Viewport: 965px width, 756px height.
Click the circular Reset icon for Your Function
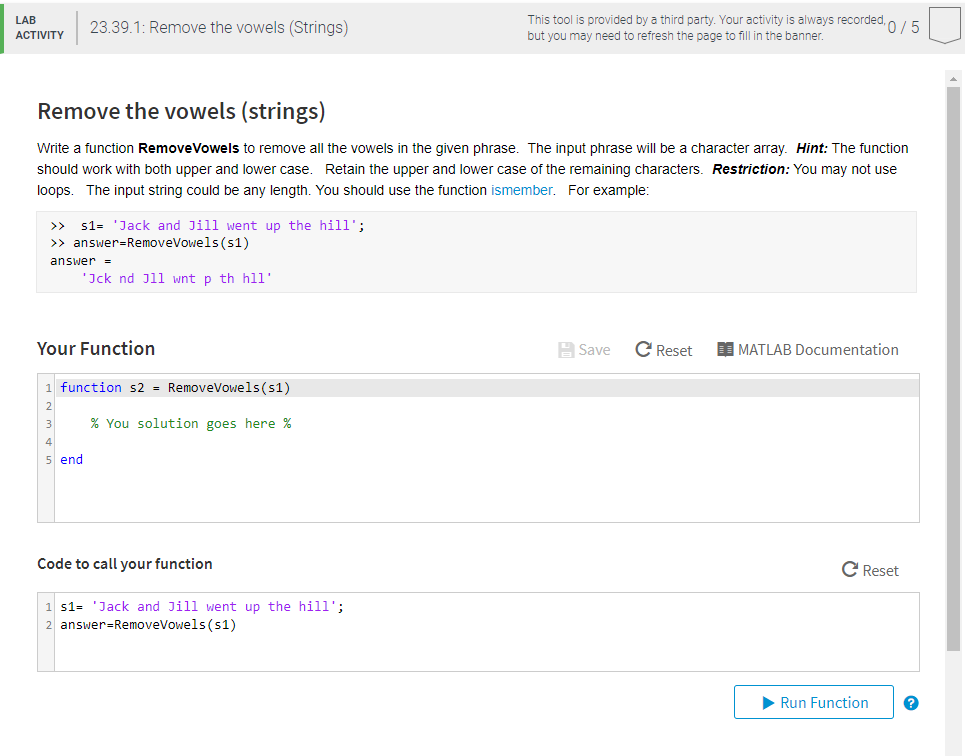tap(641, 349)
